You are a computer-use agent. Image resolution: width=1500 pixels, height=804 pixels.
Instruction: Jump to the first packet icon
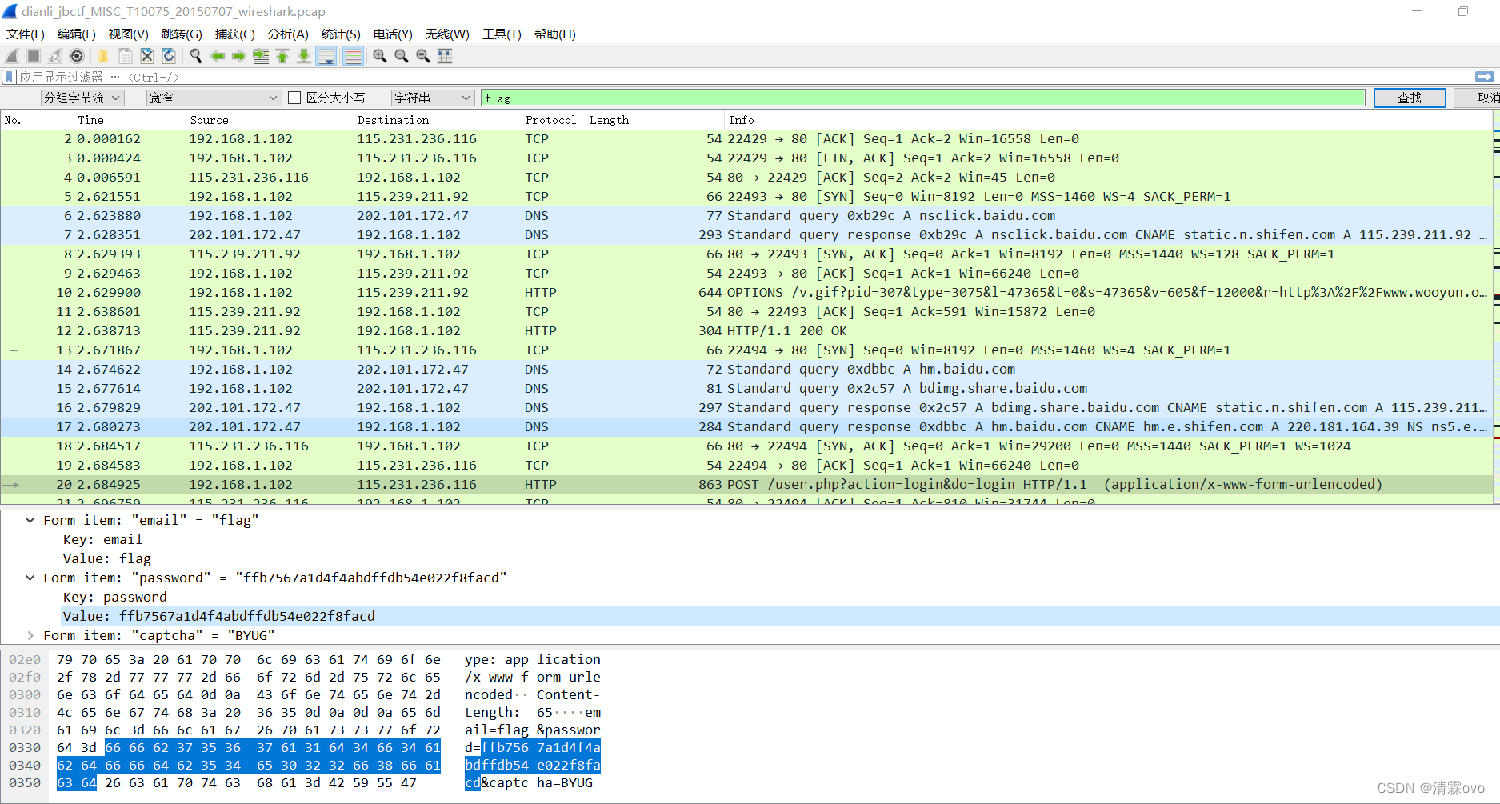point(283,56)
